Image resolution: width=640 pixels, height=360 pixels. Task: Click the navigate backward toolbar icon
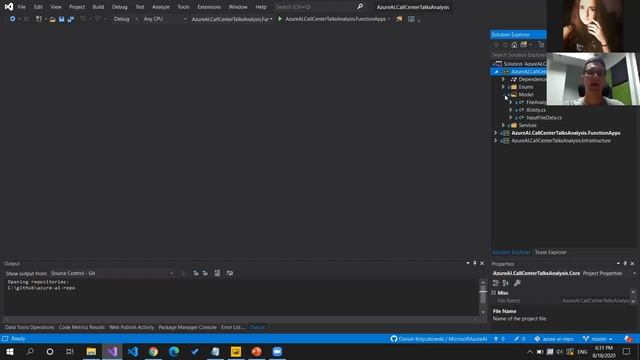tap(13, 19)
